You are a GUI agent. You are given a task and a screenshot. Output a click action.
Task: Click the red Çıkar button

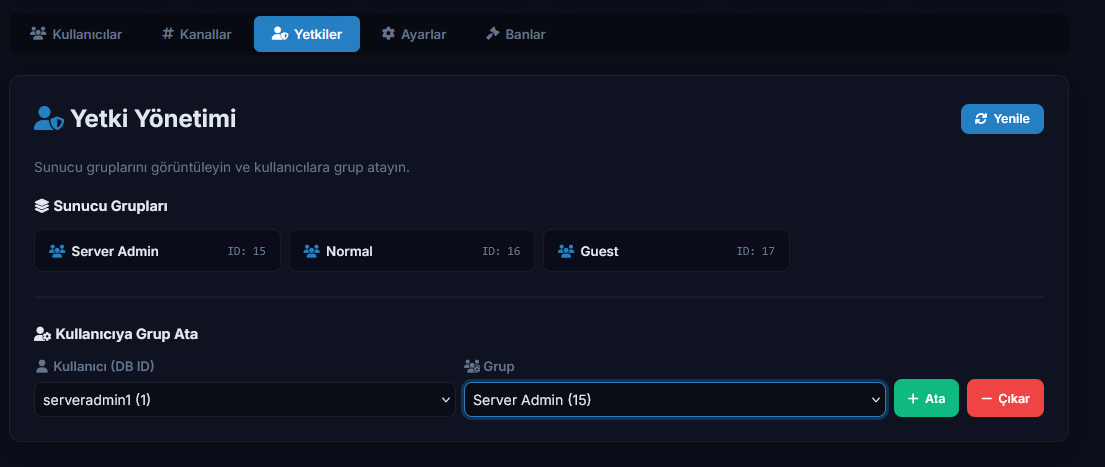point(1005,398)
